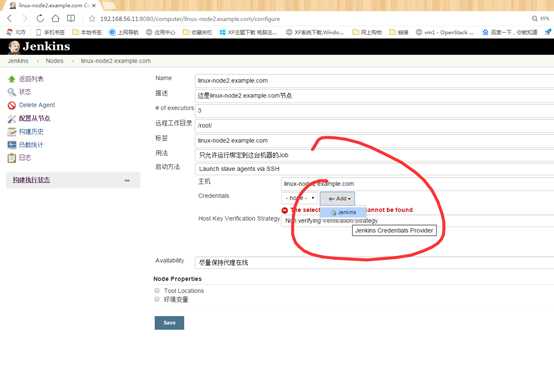Image resolution: width=554 pixels, height=379 pixels.
Task: Click the red Delete Agent icon
Action: (x=12, y=105)
